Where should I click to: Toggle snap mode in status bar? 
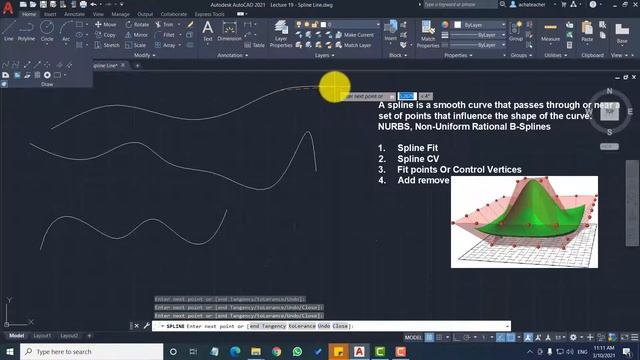[440, 337]
